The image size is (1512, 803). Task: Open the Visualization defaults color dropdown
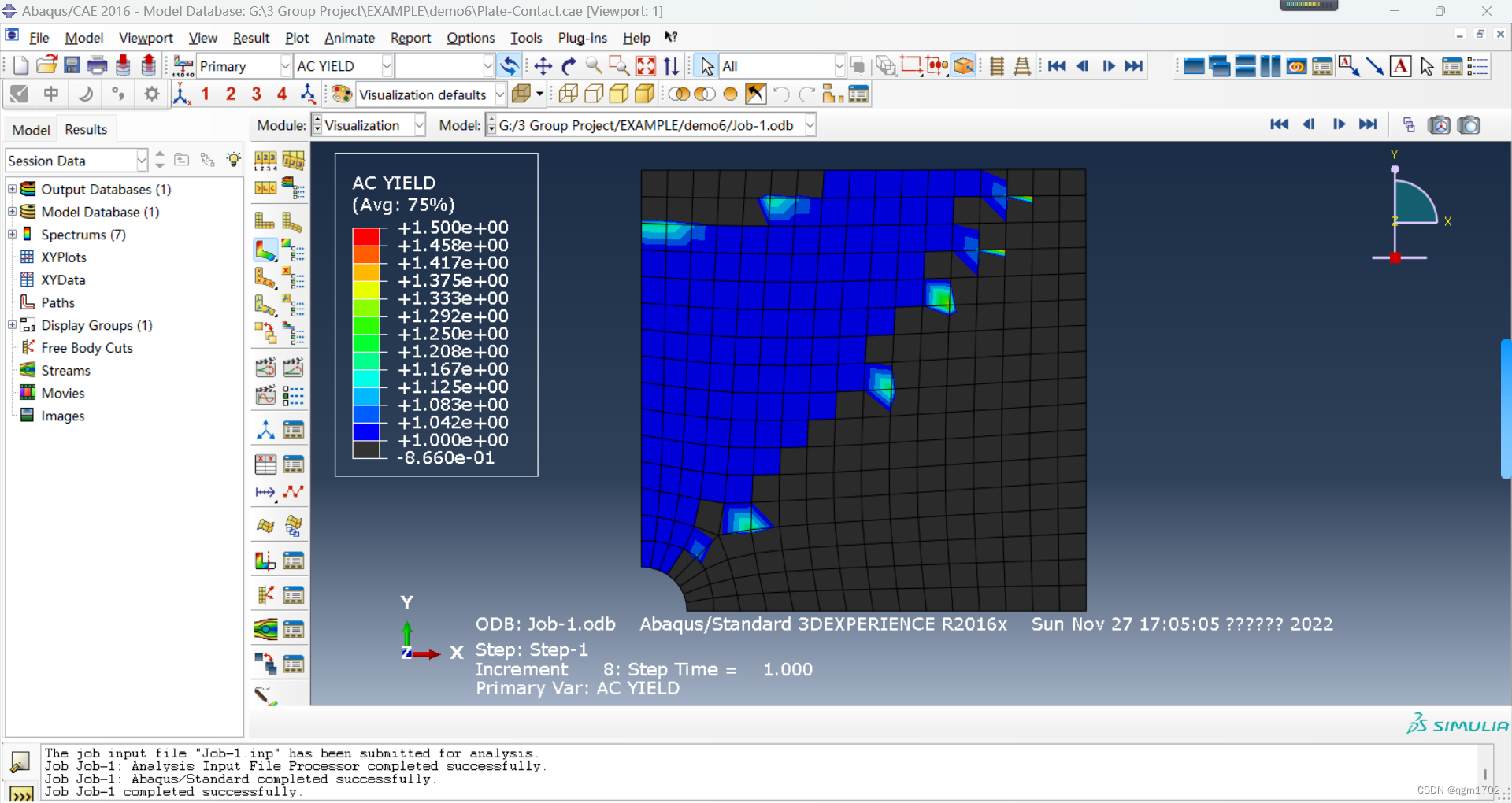point(500,94)
